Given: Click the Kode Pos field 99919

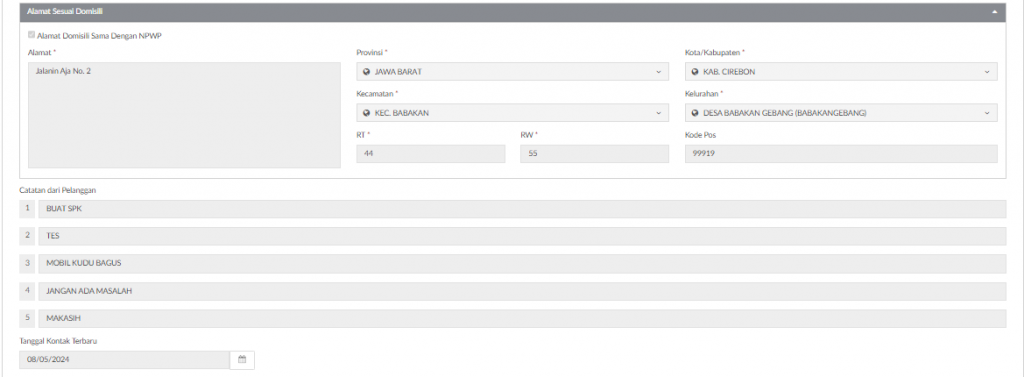Looking at the screenshot, I should tap(841, 154).
